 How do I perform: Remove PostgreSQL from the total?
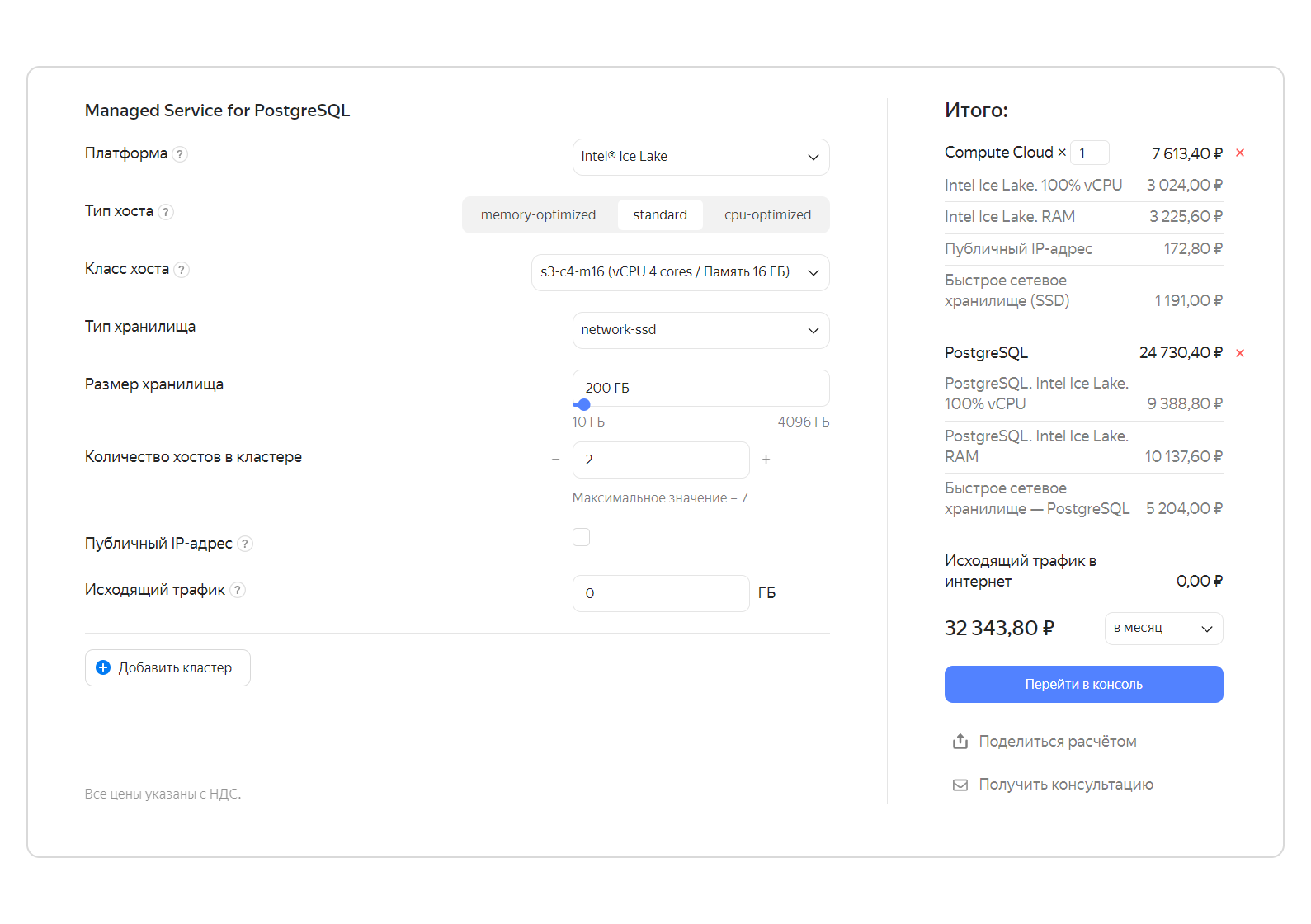1240,353
